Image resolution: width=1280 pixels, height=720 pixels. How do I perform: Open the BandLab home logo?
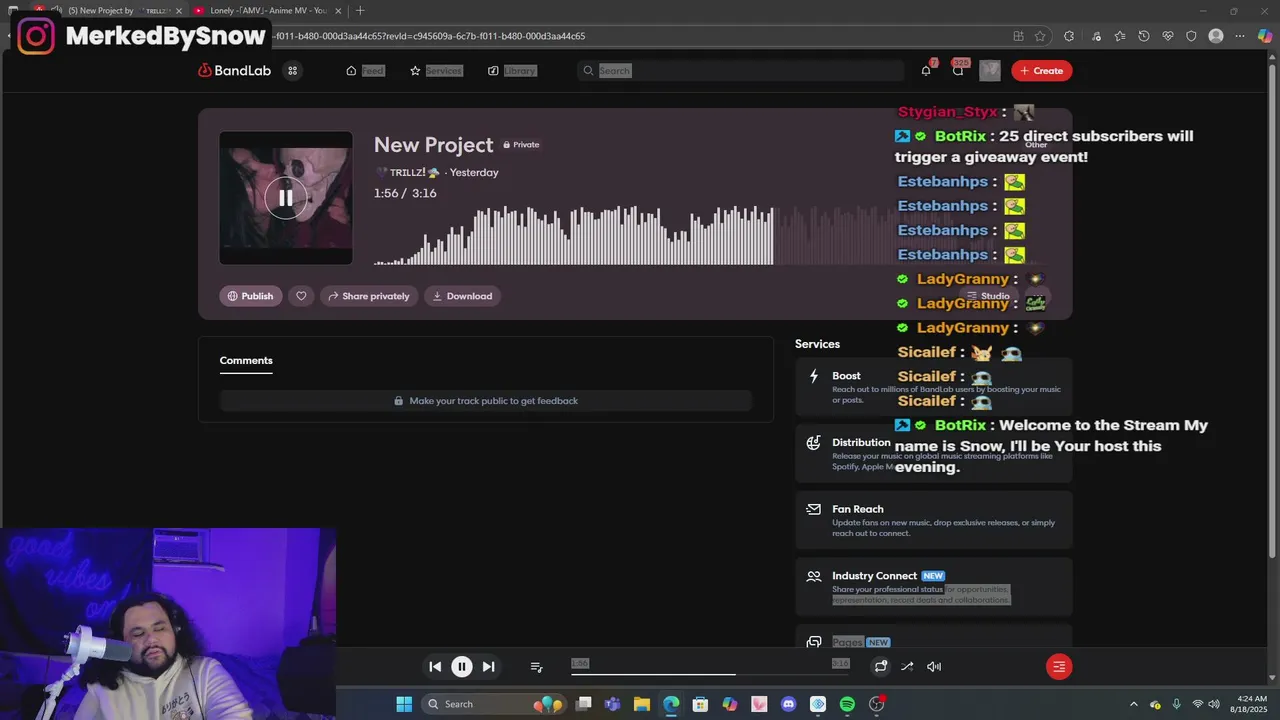pyautogui.click(x=234, y=70)
